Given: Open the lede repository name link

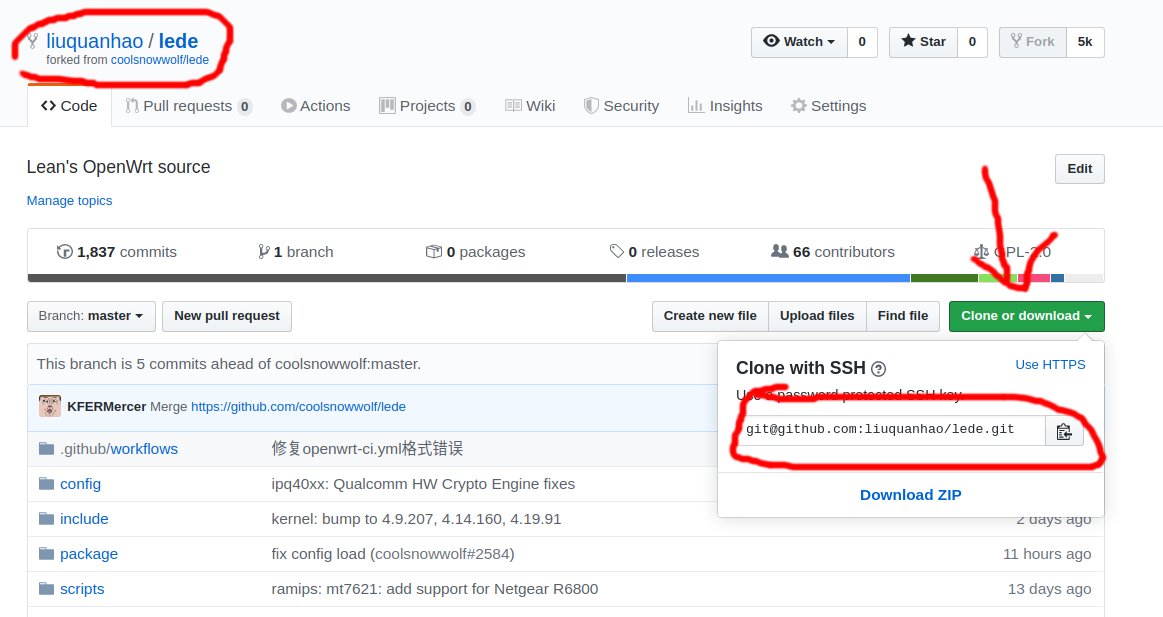Looking at the screenshot, I should (x=178, y=41).
